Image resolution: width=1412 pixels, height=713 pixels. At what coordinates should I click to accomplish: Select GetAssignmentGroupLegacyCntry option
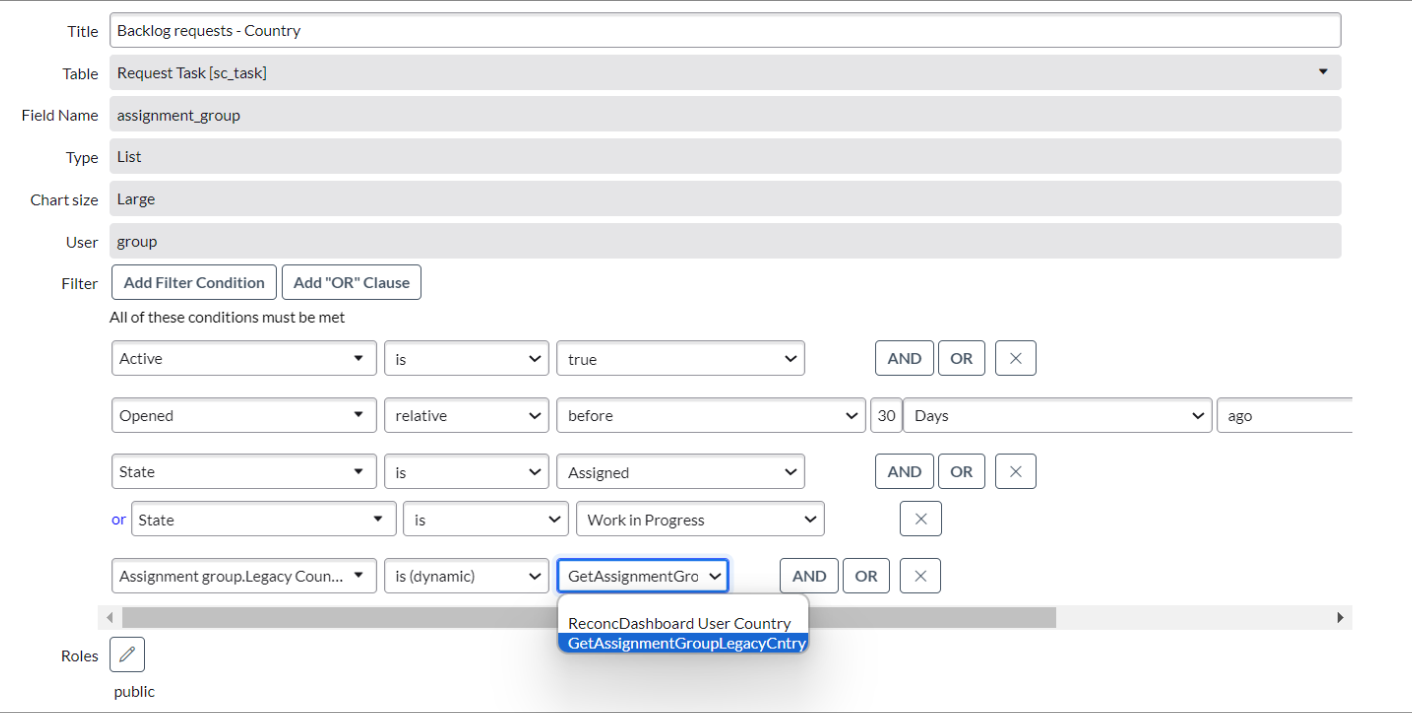[x=683, y=643]
